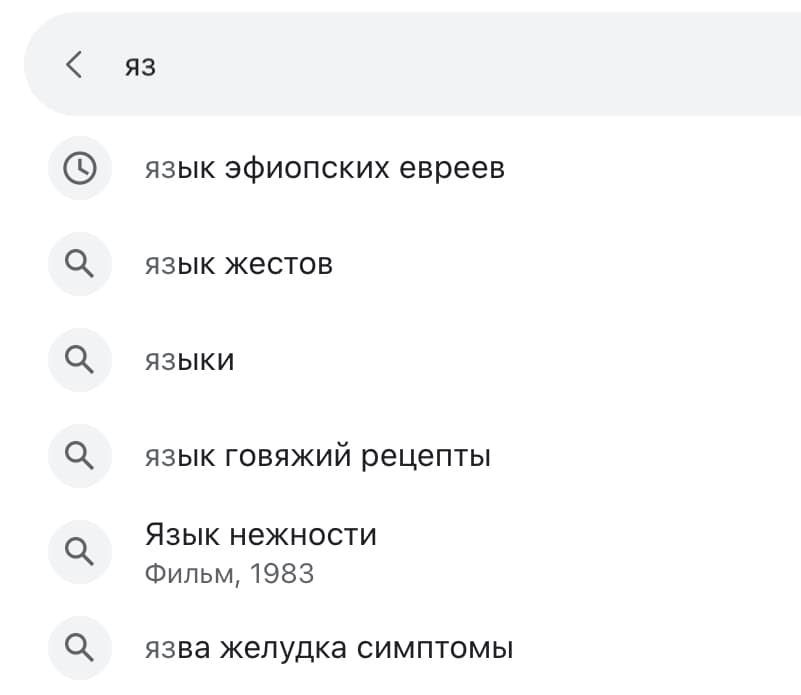Select the suggestion 'язва желудка симптомы'
The image size is (801, 695).
(330, 648)
